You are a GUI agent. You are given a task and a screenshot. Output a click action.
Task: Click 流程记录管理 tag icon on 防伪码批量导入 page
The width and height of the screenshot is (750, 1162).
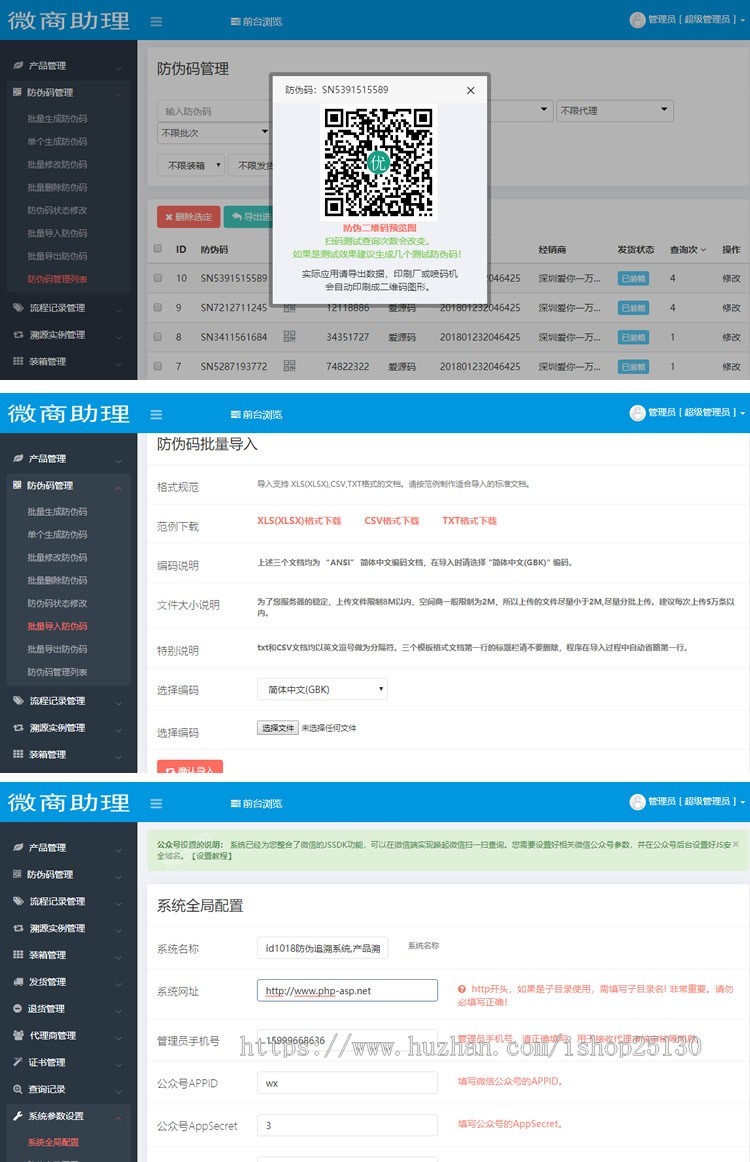[x=18, y=700]
